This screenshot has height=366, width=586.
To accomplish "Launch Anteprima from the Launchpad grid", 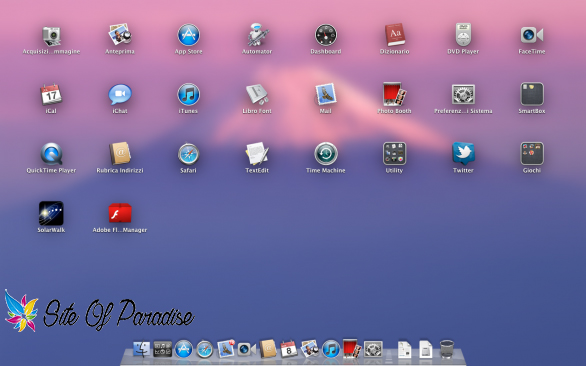I will tap(120, 34).
